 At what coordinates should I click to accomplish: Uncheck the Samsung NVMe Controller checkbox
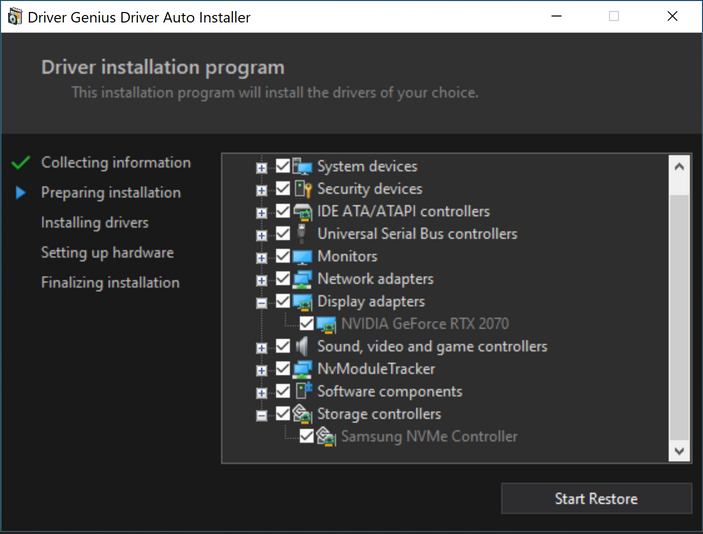coord(307,435)
